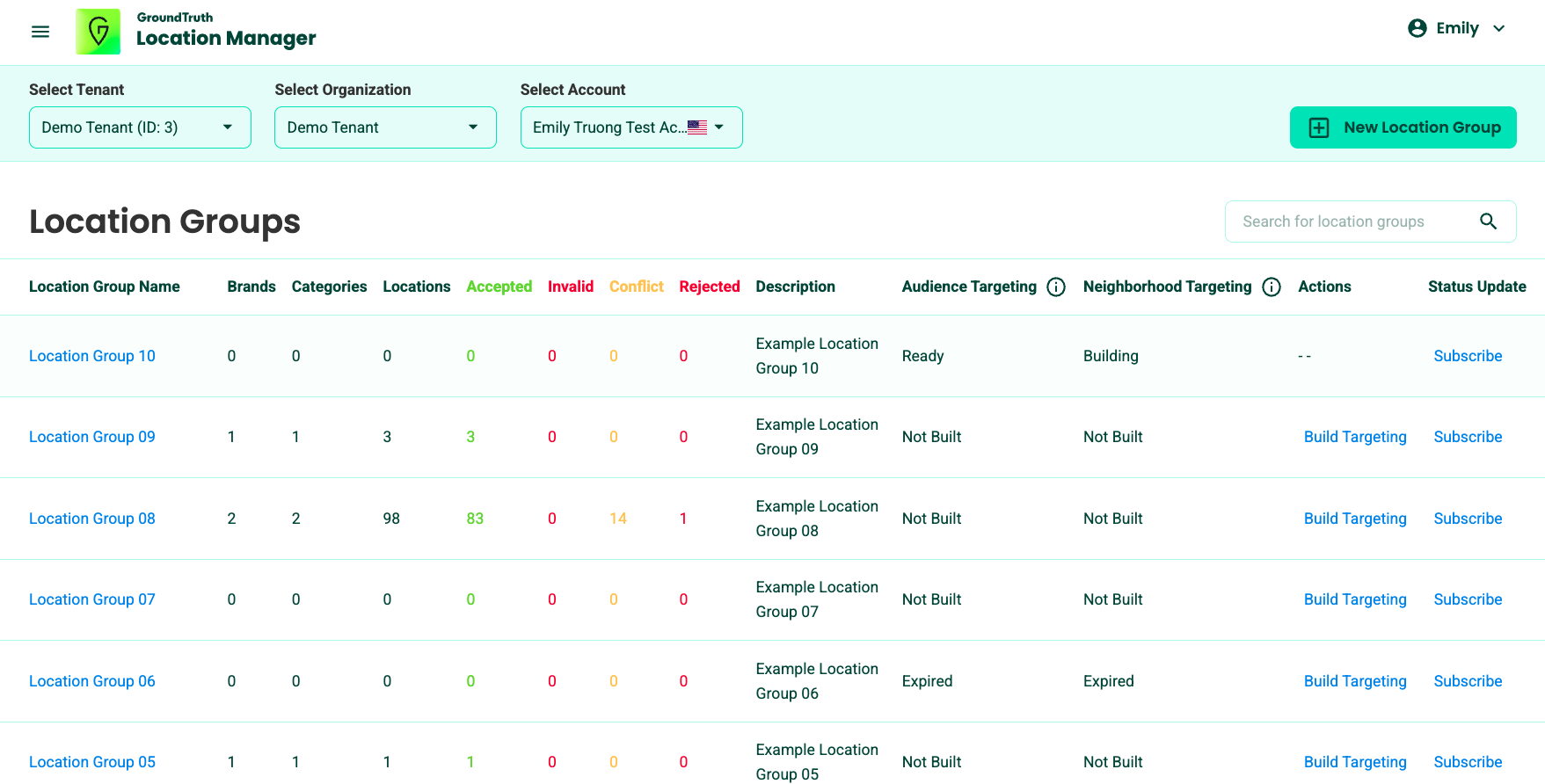Click the Location Group Name column header
Screen dimensions: 1545x784
tap(105, 287)
